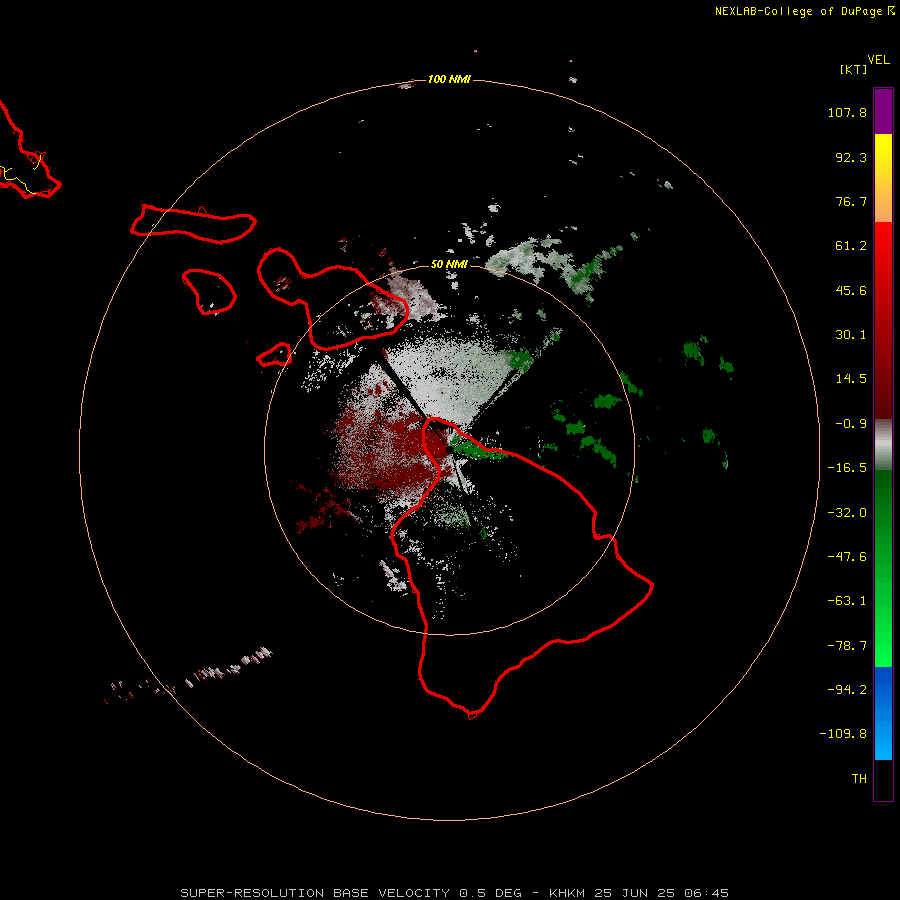The image size is (900, 900).
Task: Click the yellow segment of velocity color bar
Action: pyautogui.click(x=883, y=156)
